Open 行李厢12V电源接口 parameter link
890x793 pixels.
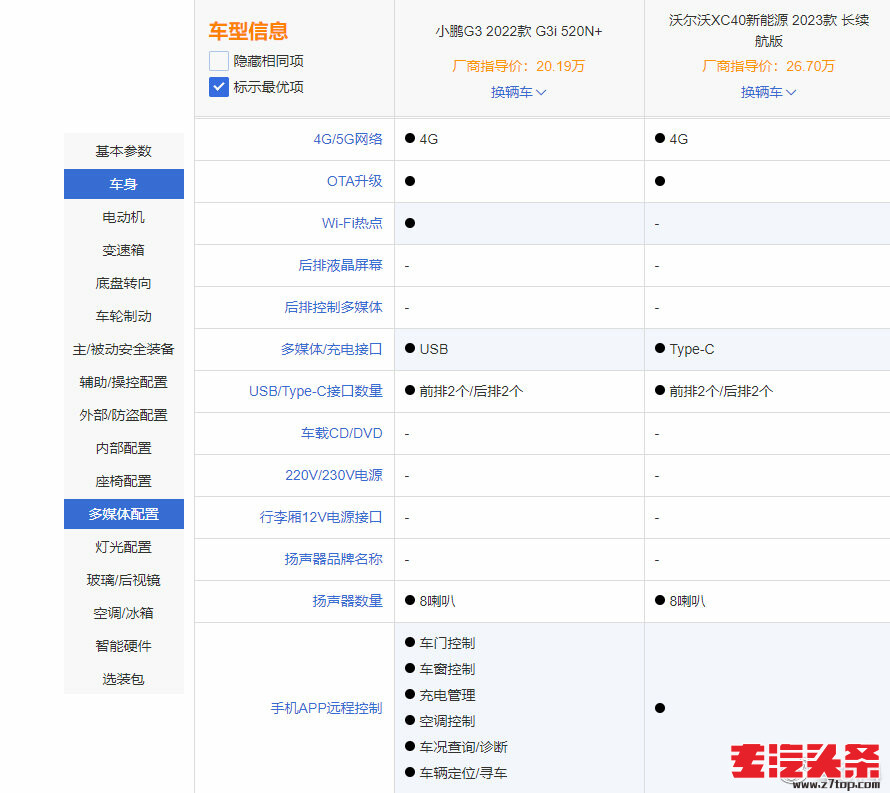click(x=321, y=517)
